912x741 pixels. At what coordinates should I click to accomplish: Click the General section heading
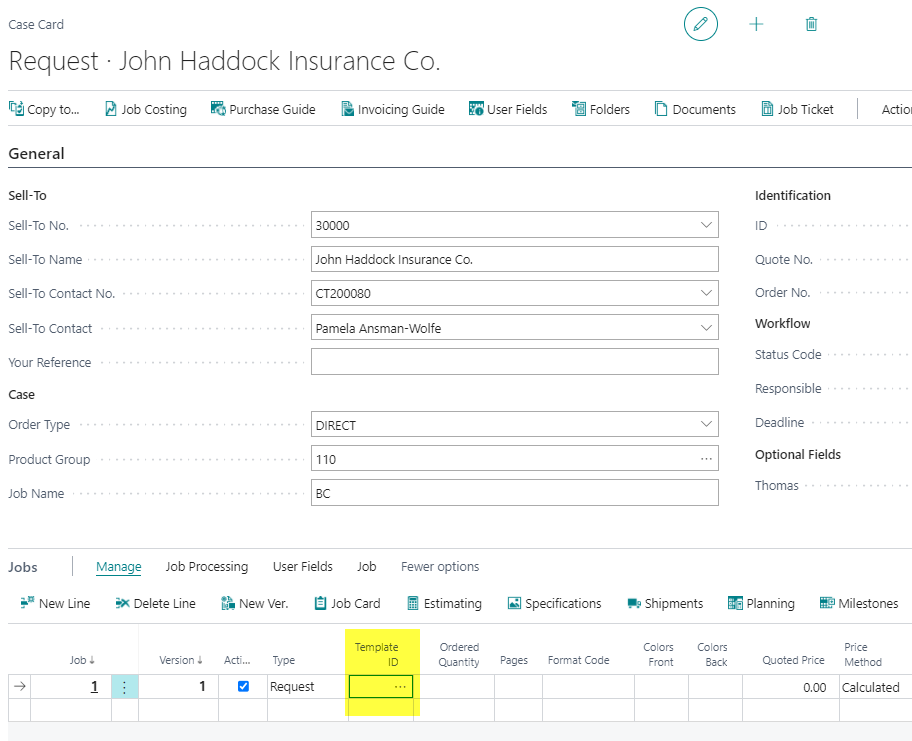[36, 154]
